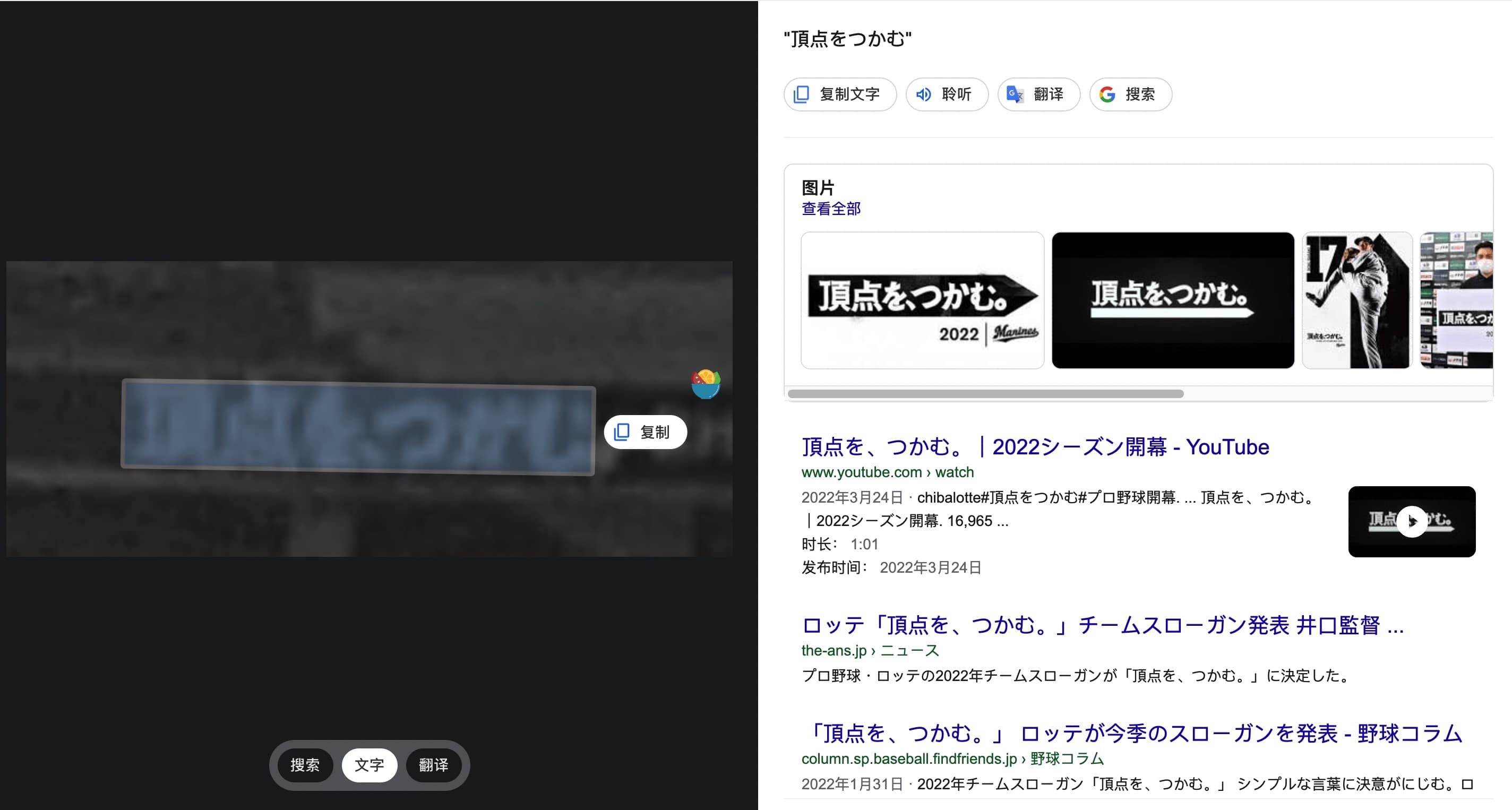Select the 文字 text mode tab
This screenshot has width=1512, height=810.
coord(369,765)
